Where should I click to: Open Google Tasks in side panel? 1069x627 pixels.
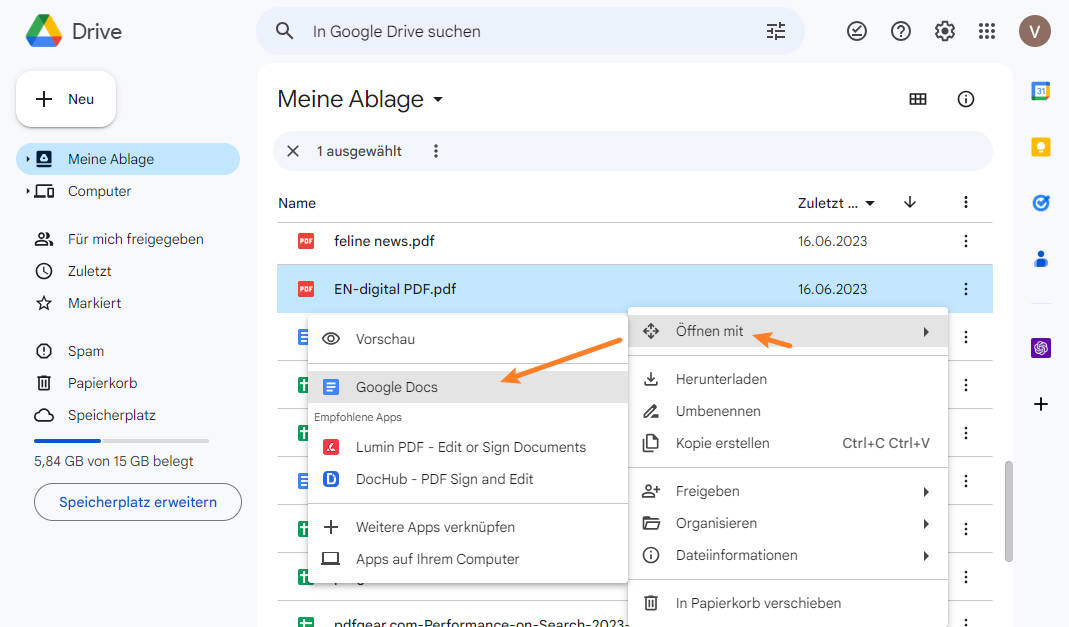tap(1040, 202)
